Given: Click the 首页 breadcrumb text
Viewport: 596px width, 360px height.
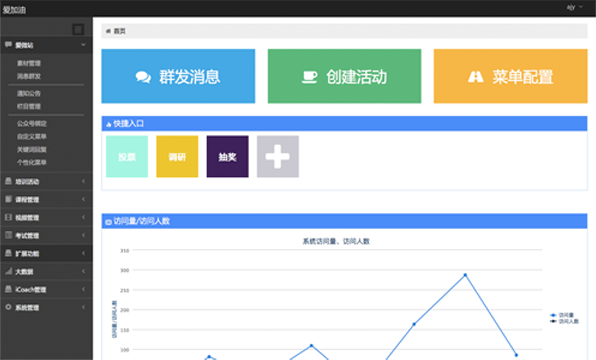Looking at the screenshot, I should 120,31.
